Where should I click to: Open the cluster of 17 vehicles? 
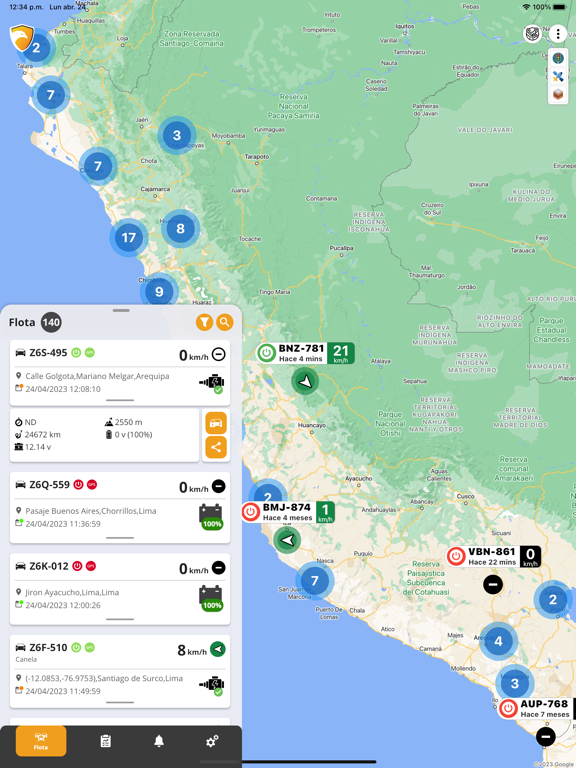coord(128,238)
